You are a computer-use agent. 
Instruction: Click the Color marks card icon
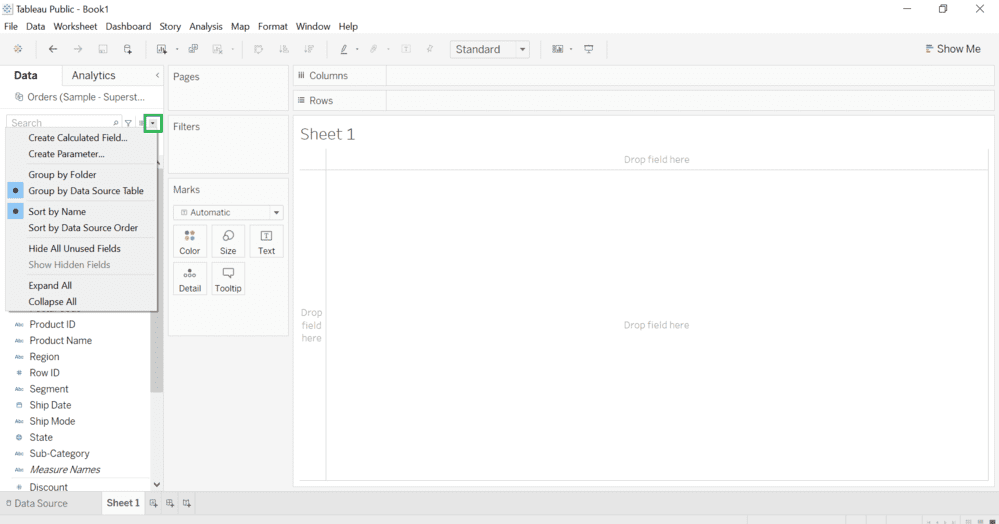click(x=189, y=242)
